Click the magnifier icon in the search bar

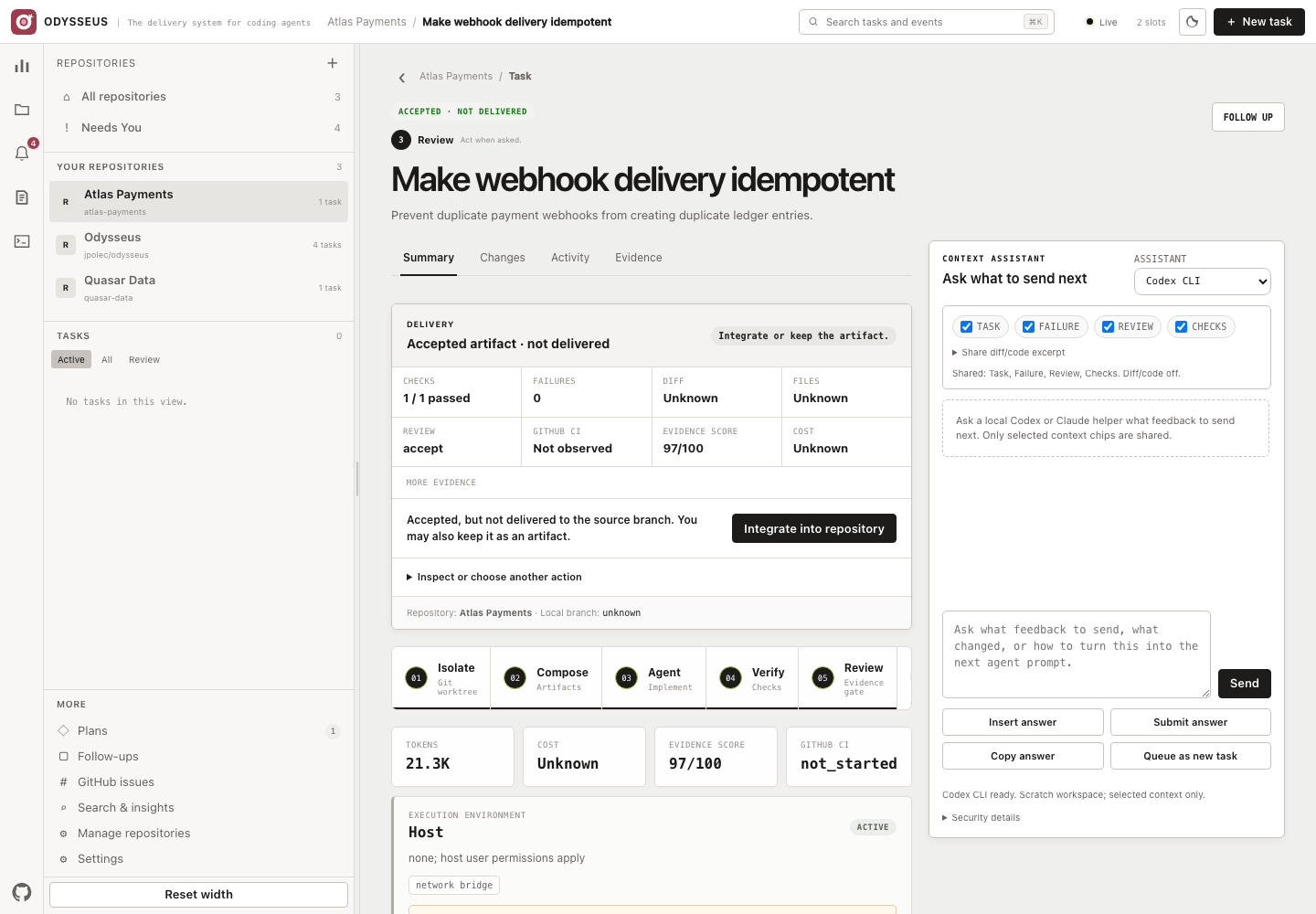coord(813,22)
